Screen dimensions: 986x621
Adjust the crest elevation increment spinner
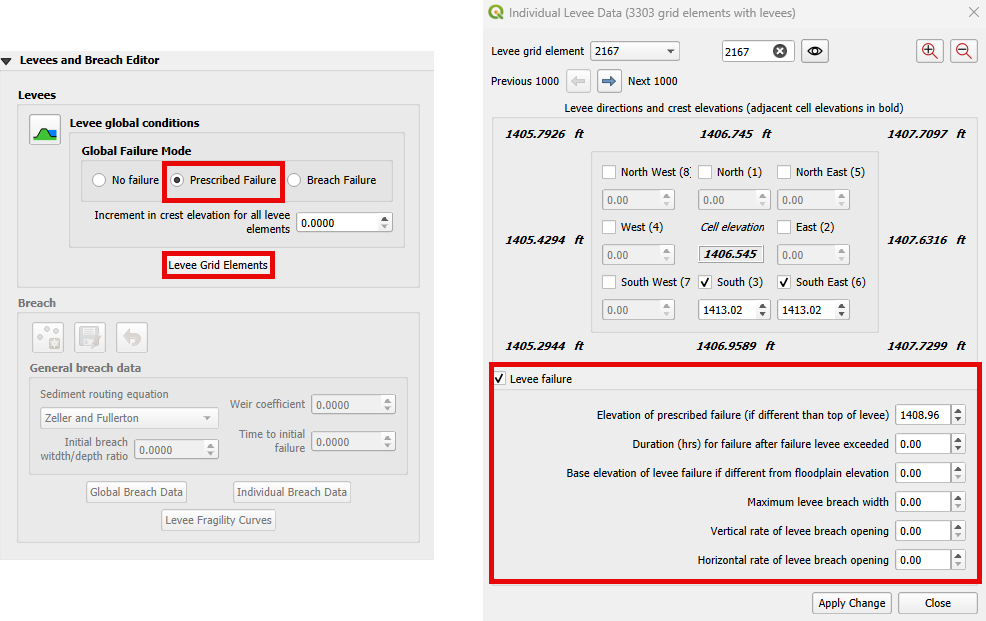[x=386, y=223]
